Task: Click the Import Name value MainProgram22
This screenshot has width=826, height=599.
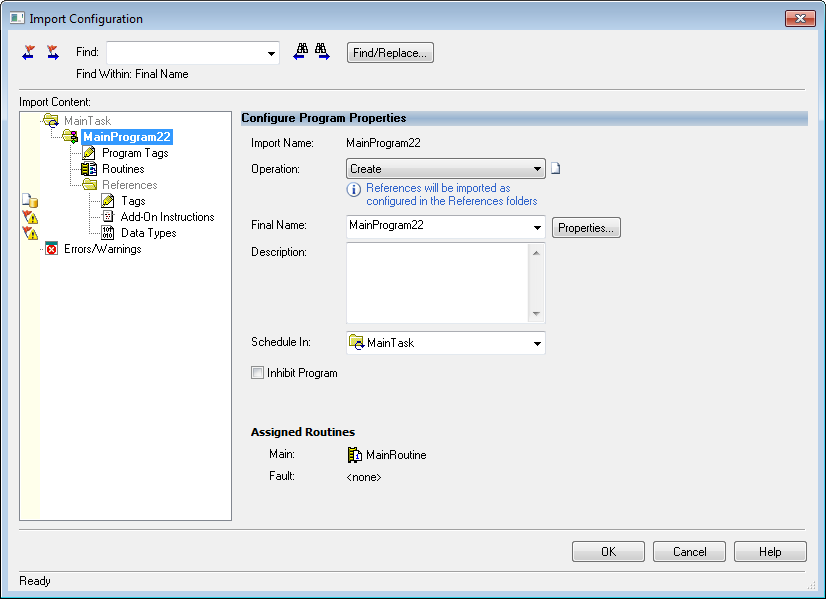Action: coord(384,143)
